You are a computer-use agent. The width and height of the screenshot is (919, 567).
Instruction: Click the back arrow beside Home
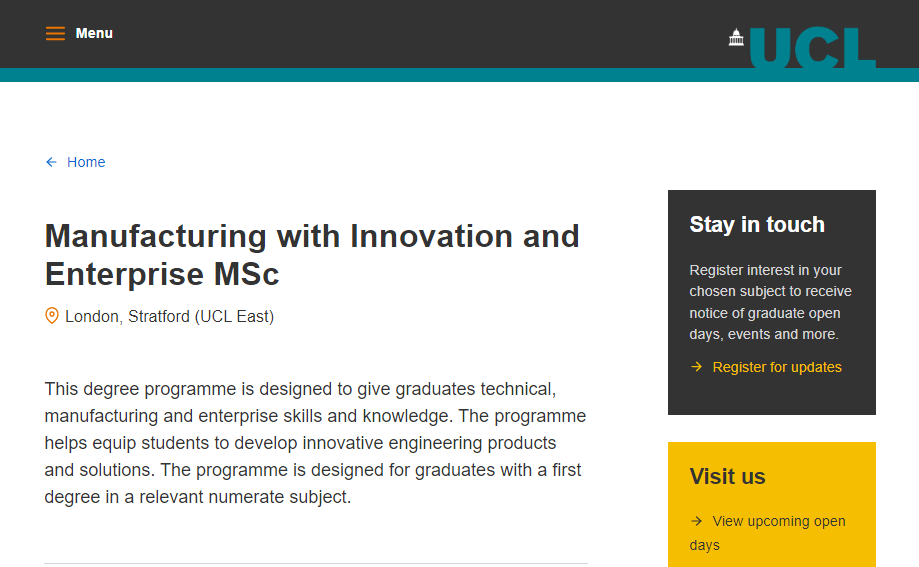(51, 162)
